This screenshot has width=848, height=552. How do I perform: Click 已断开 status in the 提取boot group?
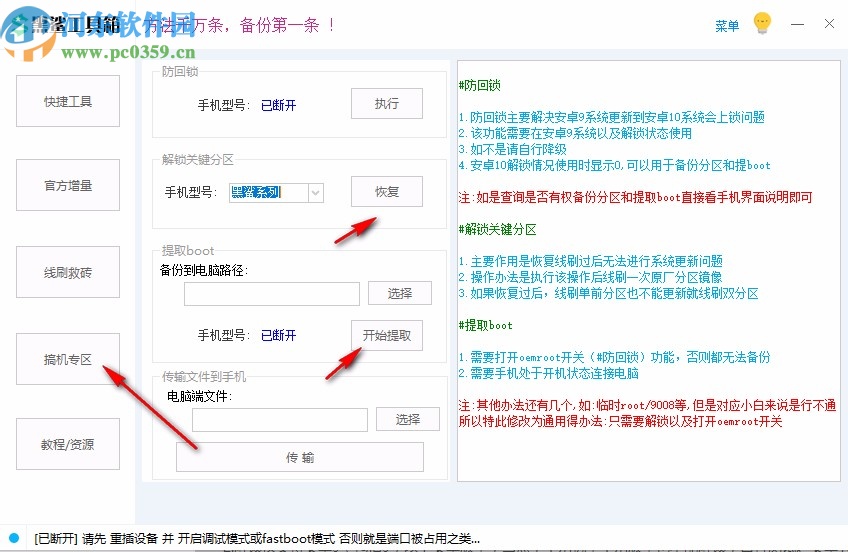279,335
